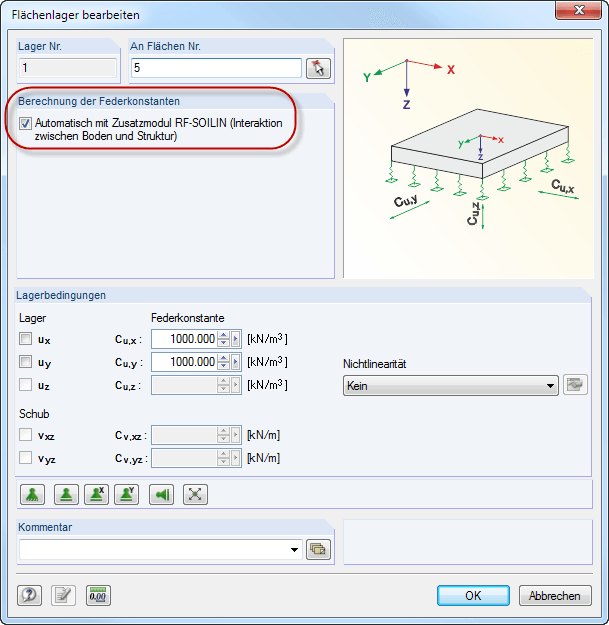The image size is (609, 625).
Task: Close the Flächenlager bearbeiten dialog
Action: (579, 10)
